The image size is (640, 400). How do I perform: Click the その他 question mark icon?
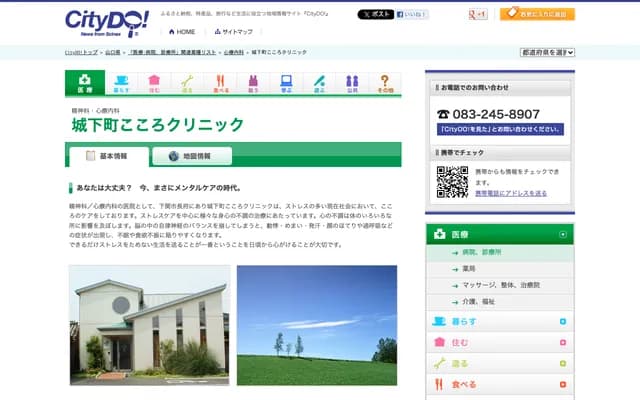point(384,83)
